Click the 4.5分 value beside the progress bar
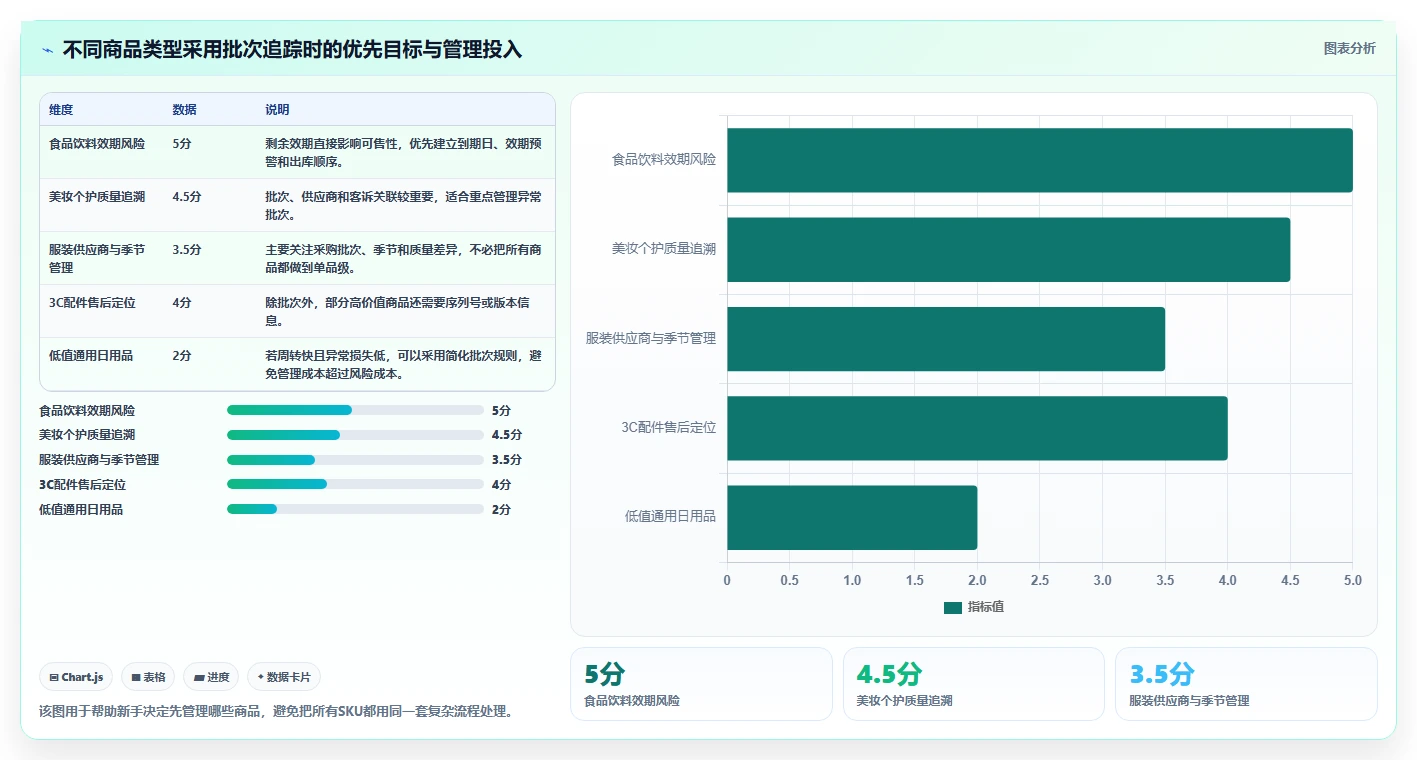Image resolution: width=1417 pixels, height=760 pixels. (507, 435)
